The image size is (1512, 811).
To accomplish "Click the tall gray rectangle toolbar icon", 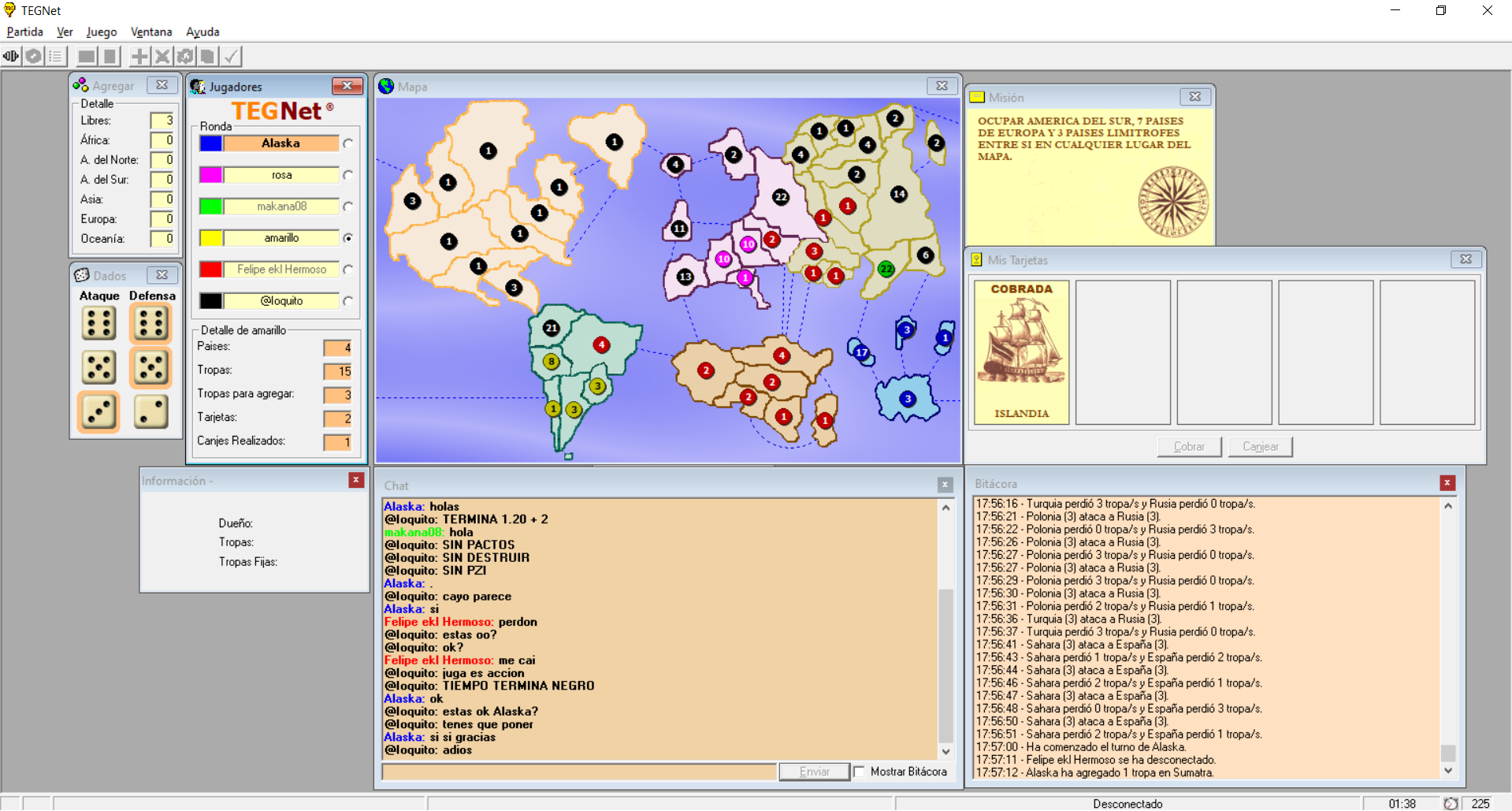I will coord(110,56).
